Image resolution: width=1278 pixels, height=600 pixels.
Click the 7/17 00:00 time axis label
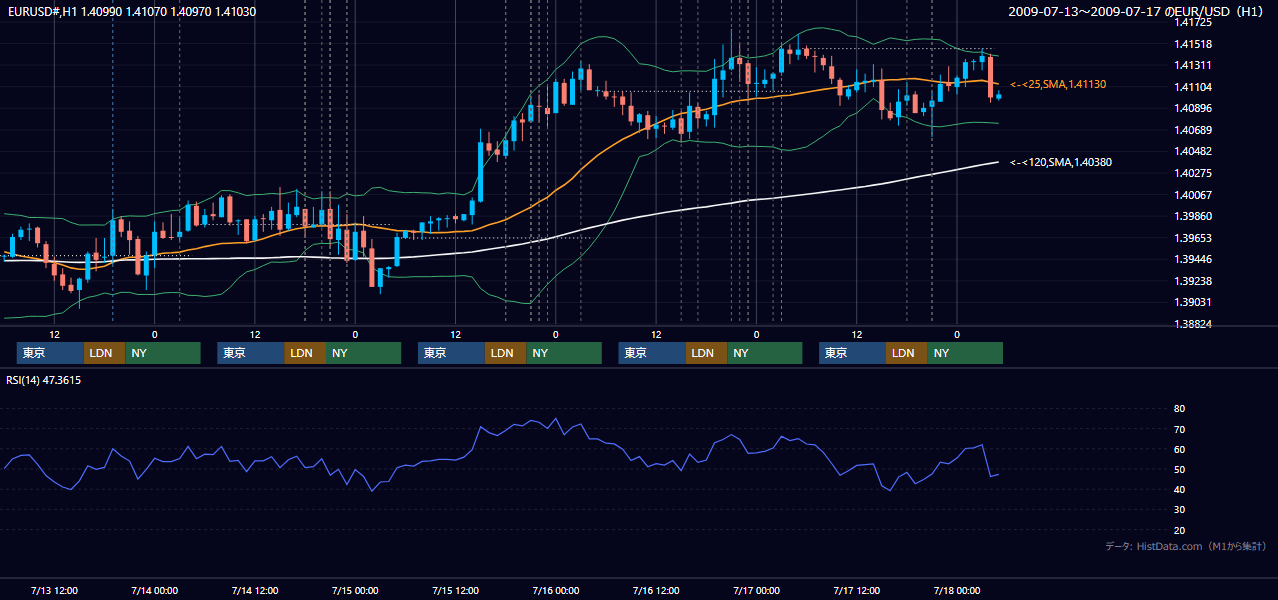(756, 590)
